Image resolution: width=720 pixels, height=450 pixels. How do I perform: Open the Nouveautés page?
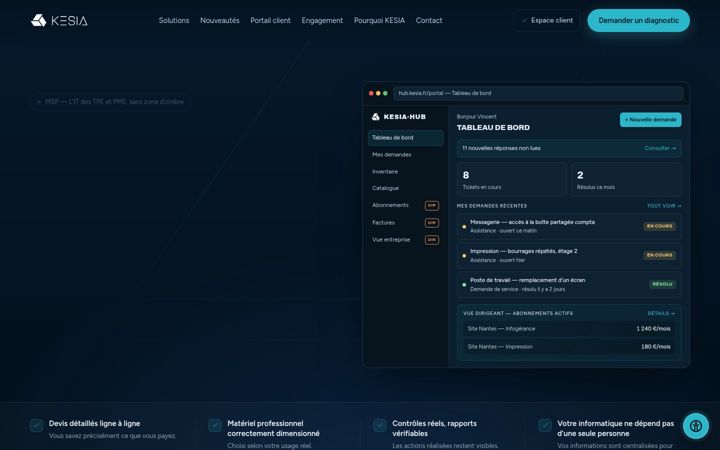219,20
